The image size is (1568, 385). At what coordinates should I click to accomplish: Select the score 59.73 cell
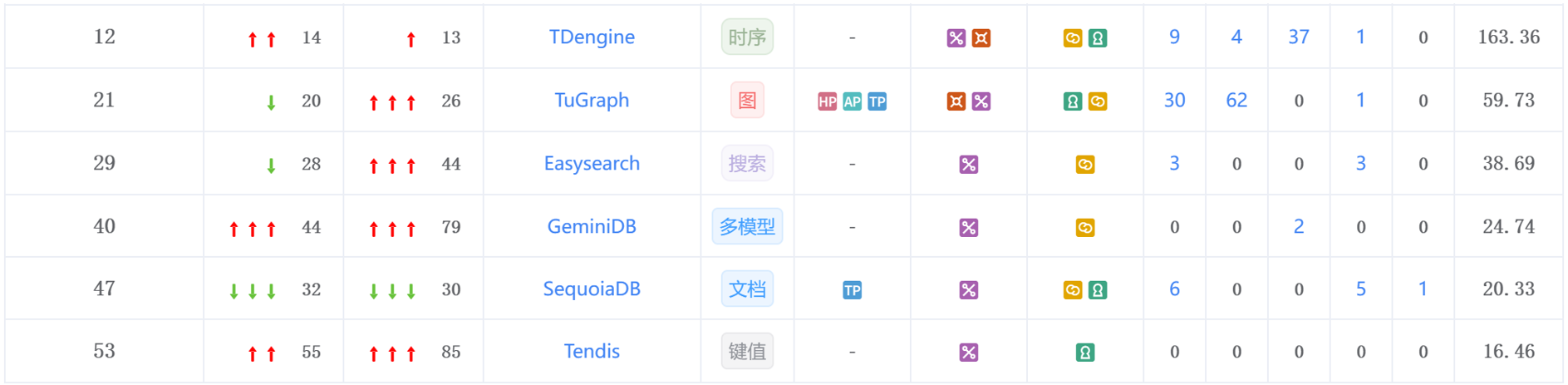1508,101
